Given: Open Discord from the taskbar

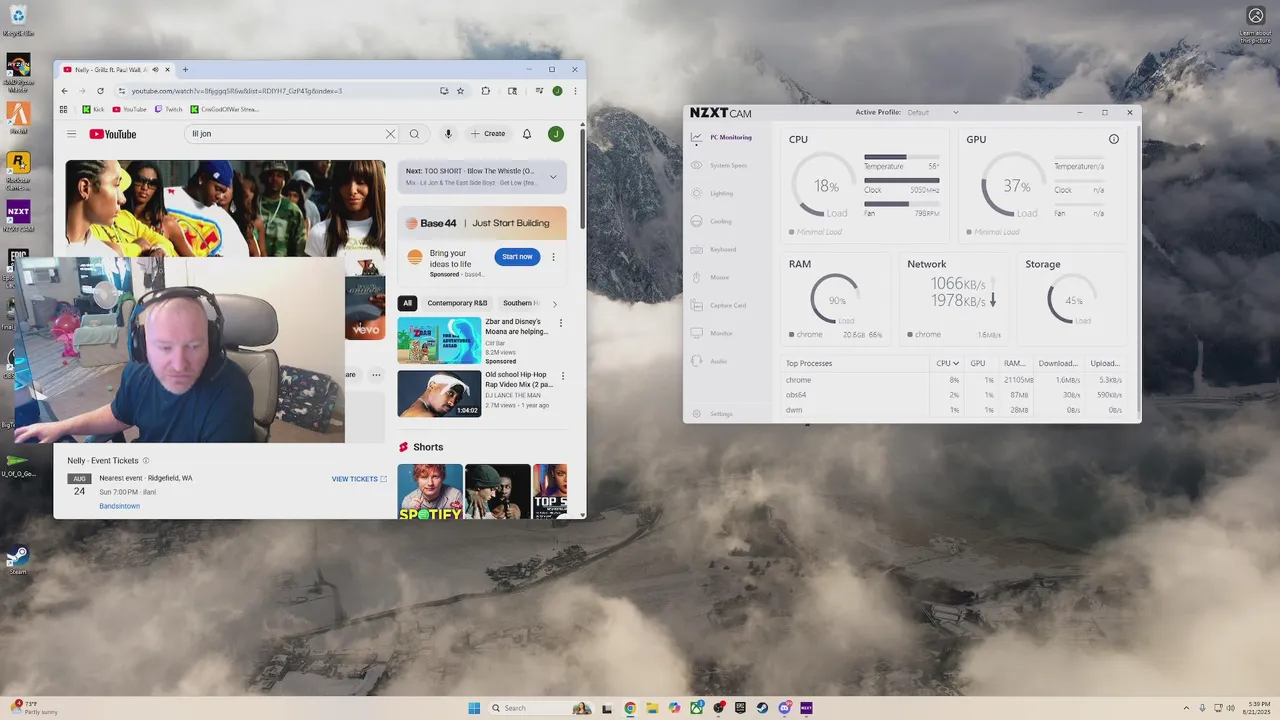Looking at the screenshot, I should click(785, 708).
